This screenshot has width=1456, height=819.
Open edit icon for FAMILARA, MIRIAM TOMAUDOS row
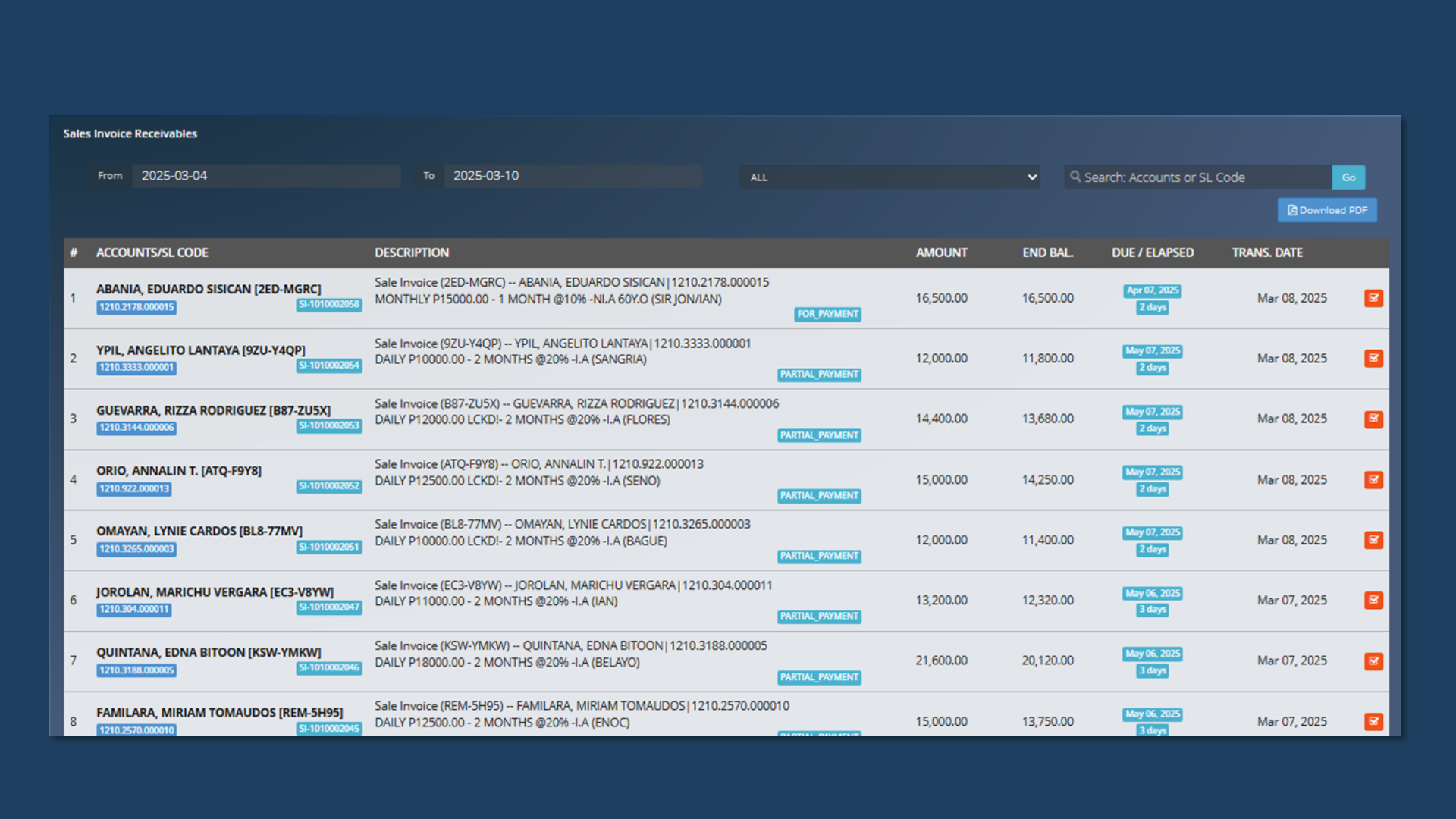click(x=1373, y=721)
